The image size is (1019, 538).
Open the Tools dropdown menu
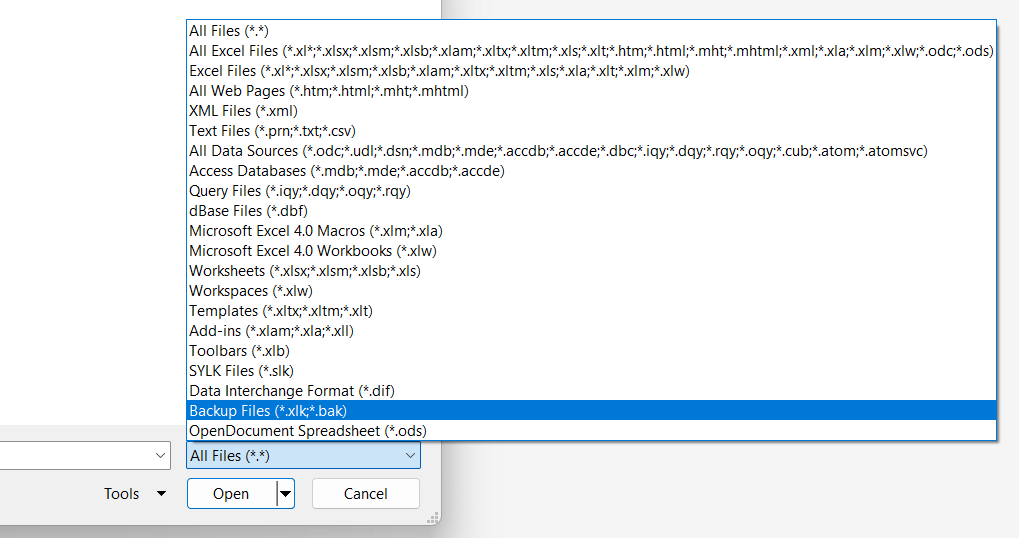point(135,494)
